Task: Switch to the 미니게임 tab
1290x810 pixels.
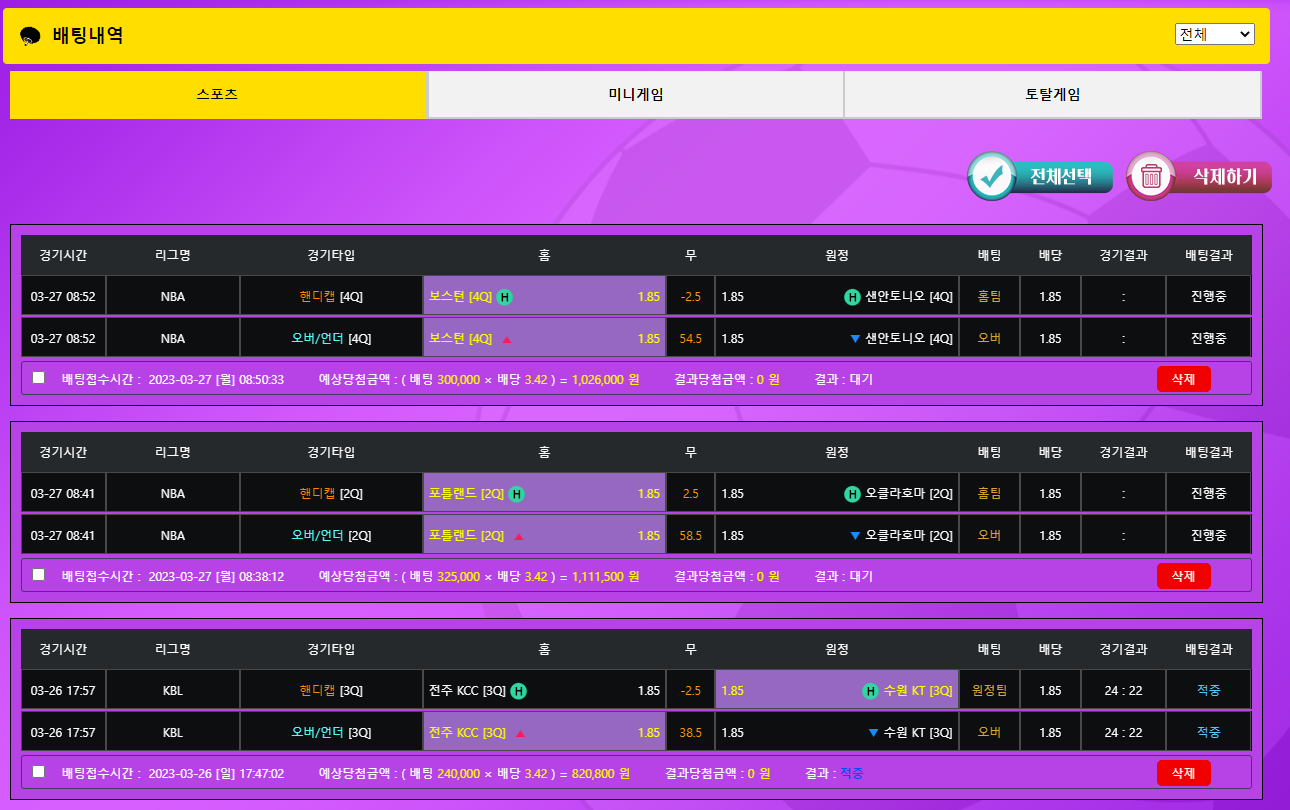Action: (635, 95)
